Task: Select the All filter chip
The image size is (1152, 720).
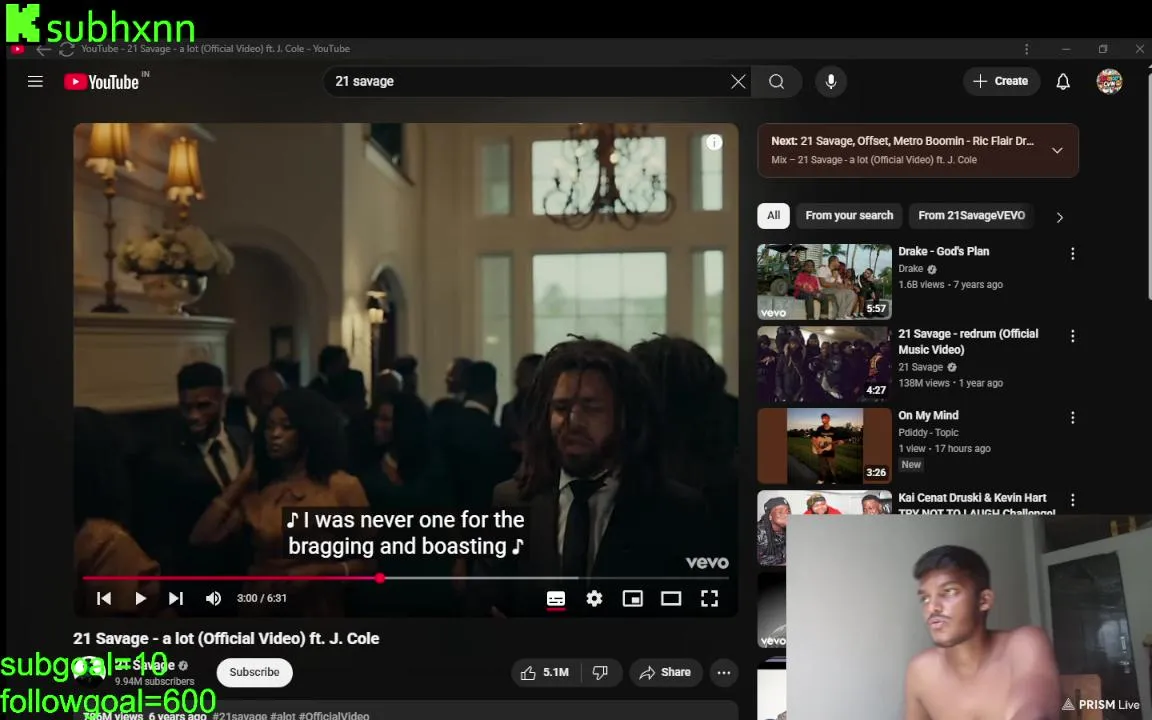Action: click(774, 215)
